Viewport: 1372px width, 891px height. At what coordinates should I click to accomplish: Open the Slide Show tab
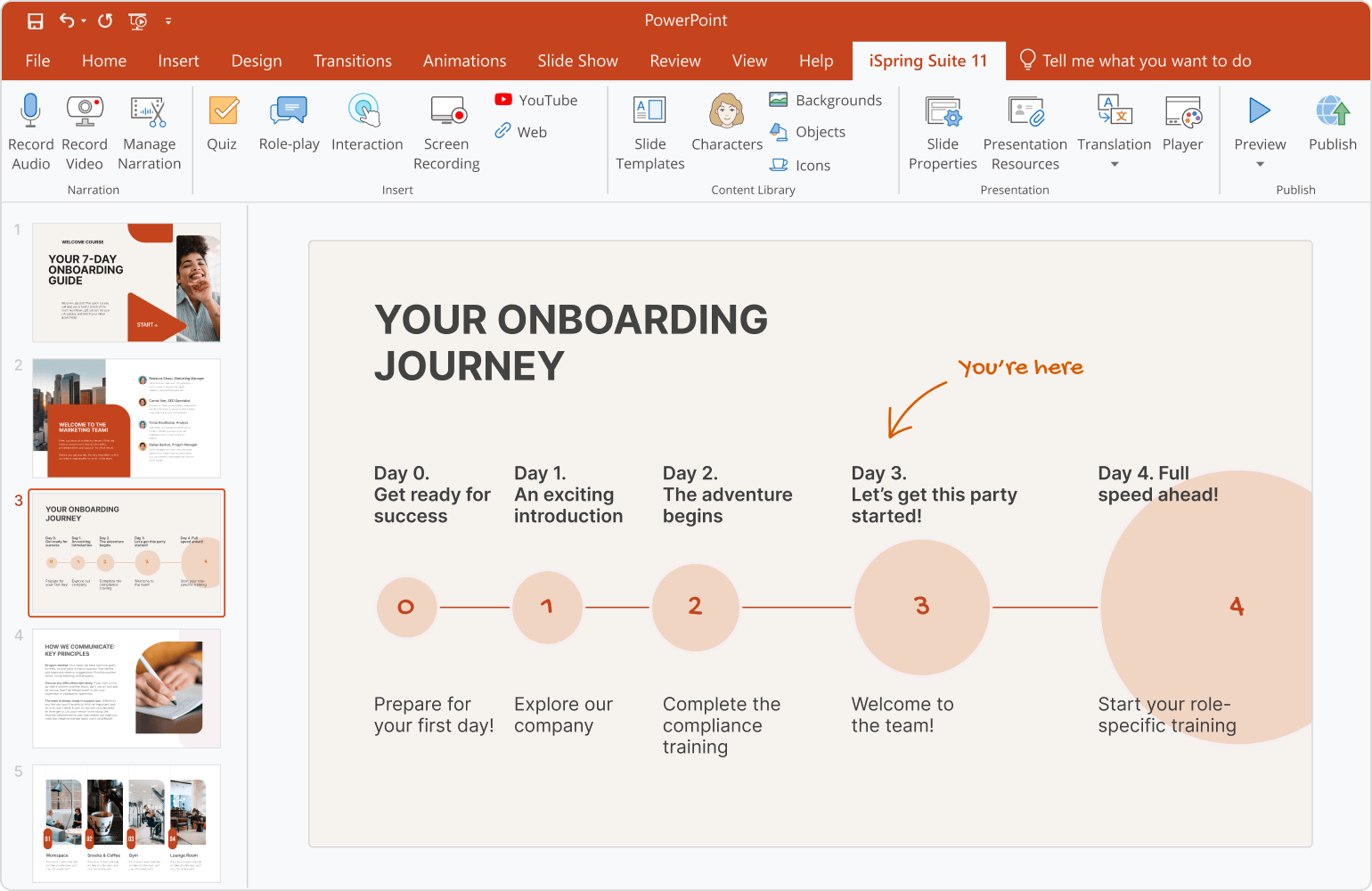pyautogui.click(x=577, y=61)
